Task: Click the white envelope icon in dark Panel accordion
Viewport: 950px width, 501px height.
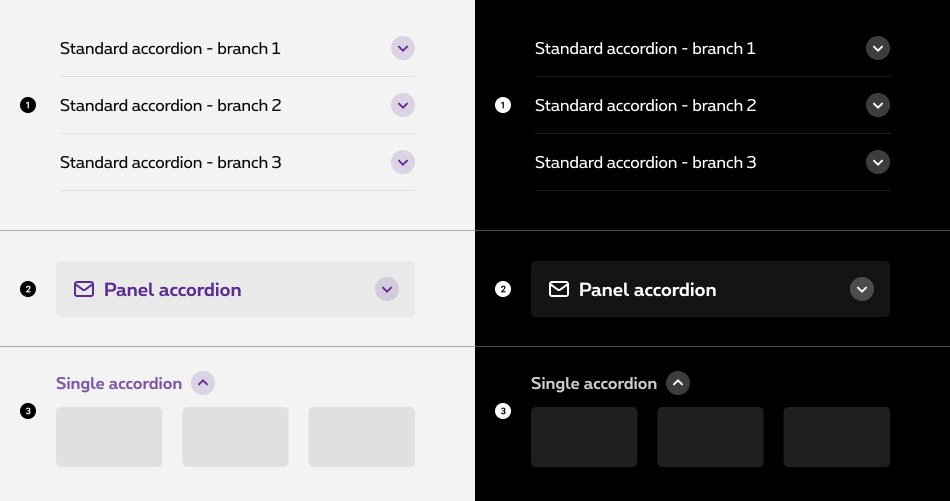Action: pos(559,289)
